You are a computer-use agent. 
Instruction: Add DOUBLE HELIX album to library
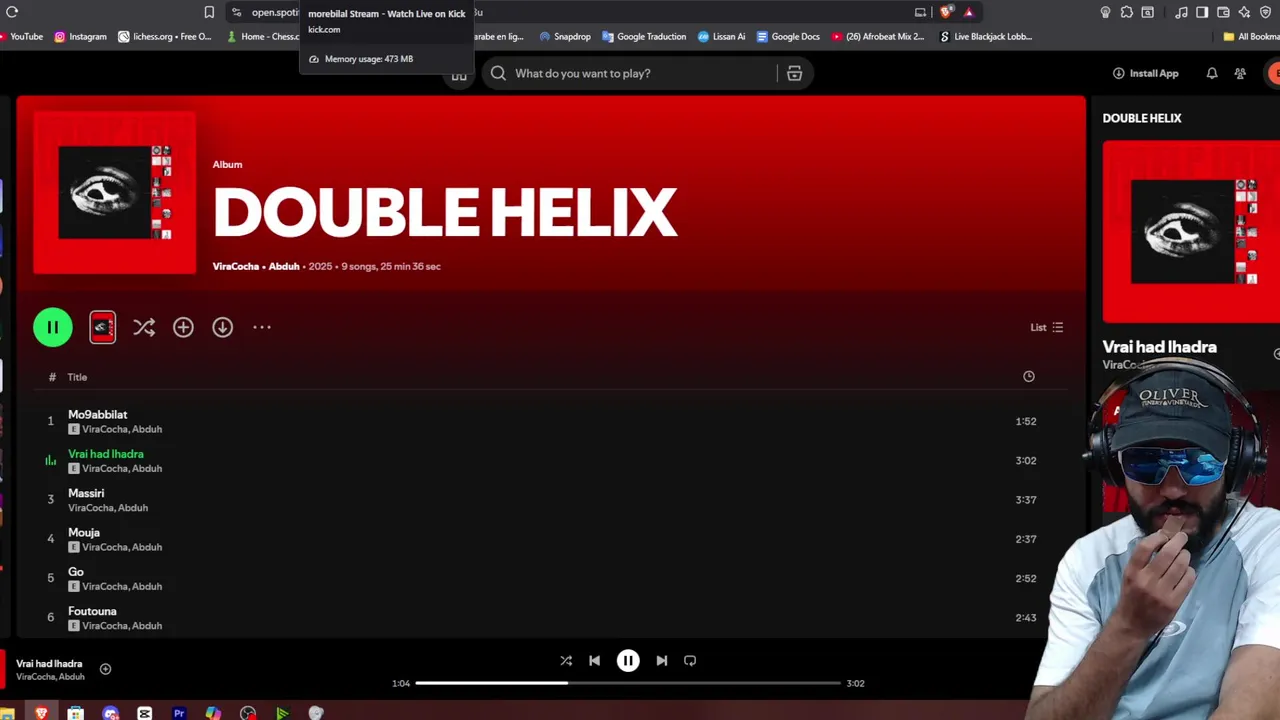coord(183,327)
